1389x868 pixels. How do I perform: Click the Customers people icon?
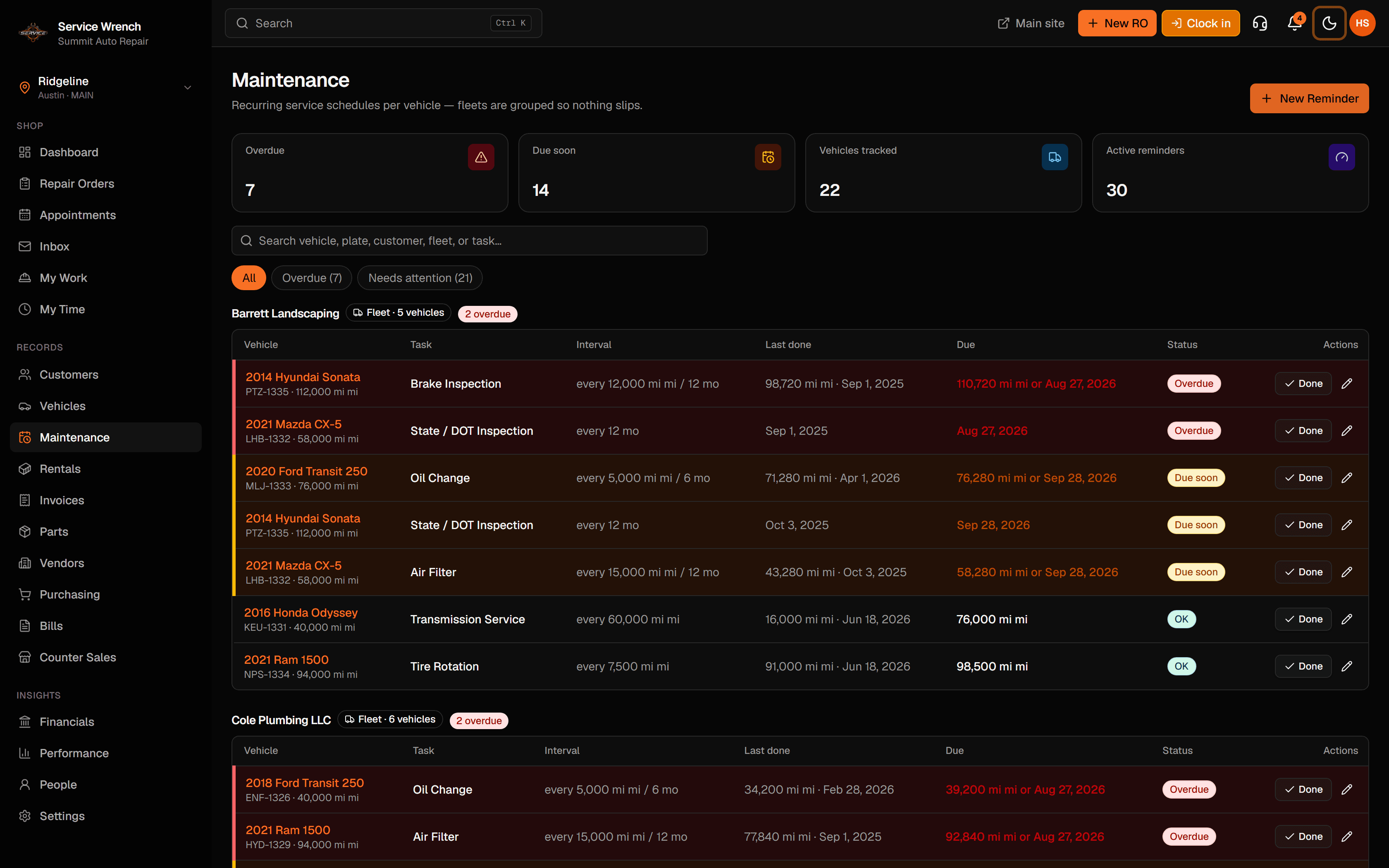(x=25, y=375)
